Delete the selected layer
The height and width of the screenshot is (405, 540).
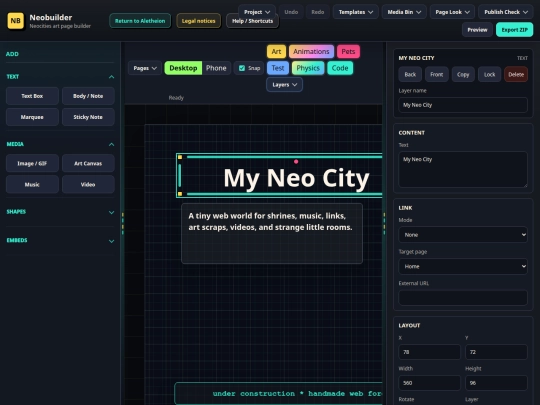(x=516, y=74)
